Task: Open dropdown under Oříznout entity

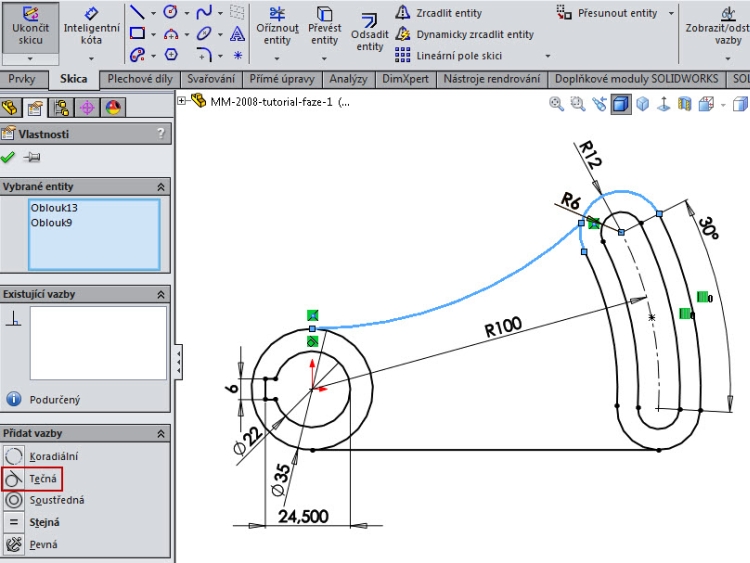Action: tap(277, 59)
